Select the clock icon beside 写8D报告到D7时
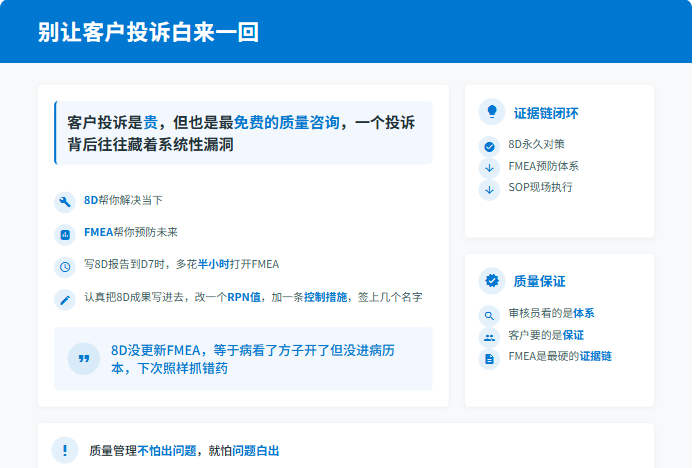Image resolution: width=697 pixels, height=468 pixels. pyautogui.click(x=65, y=267)
